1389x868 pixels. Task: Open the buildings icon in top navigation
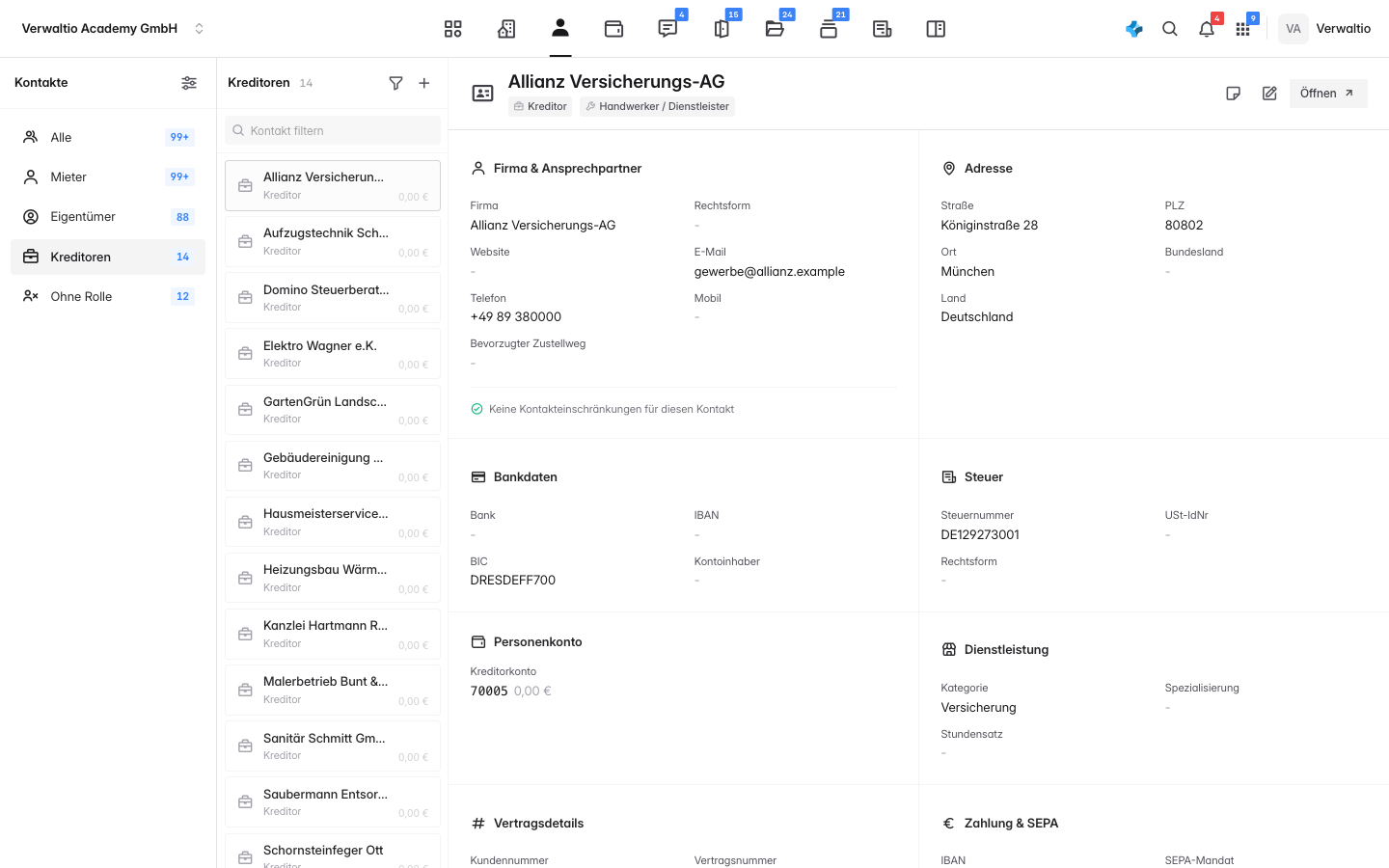[x=506, y=29]
